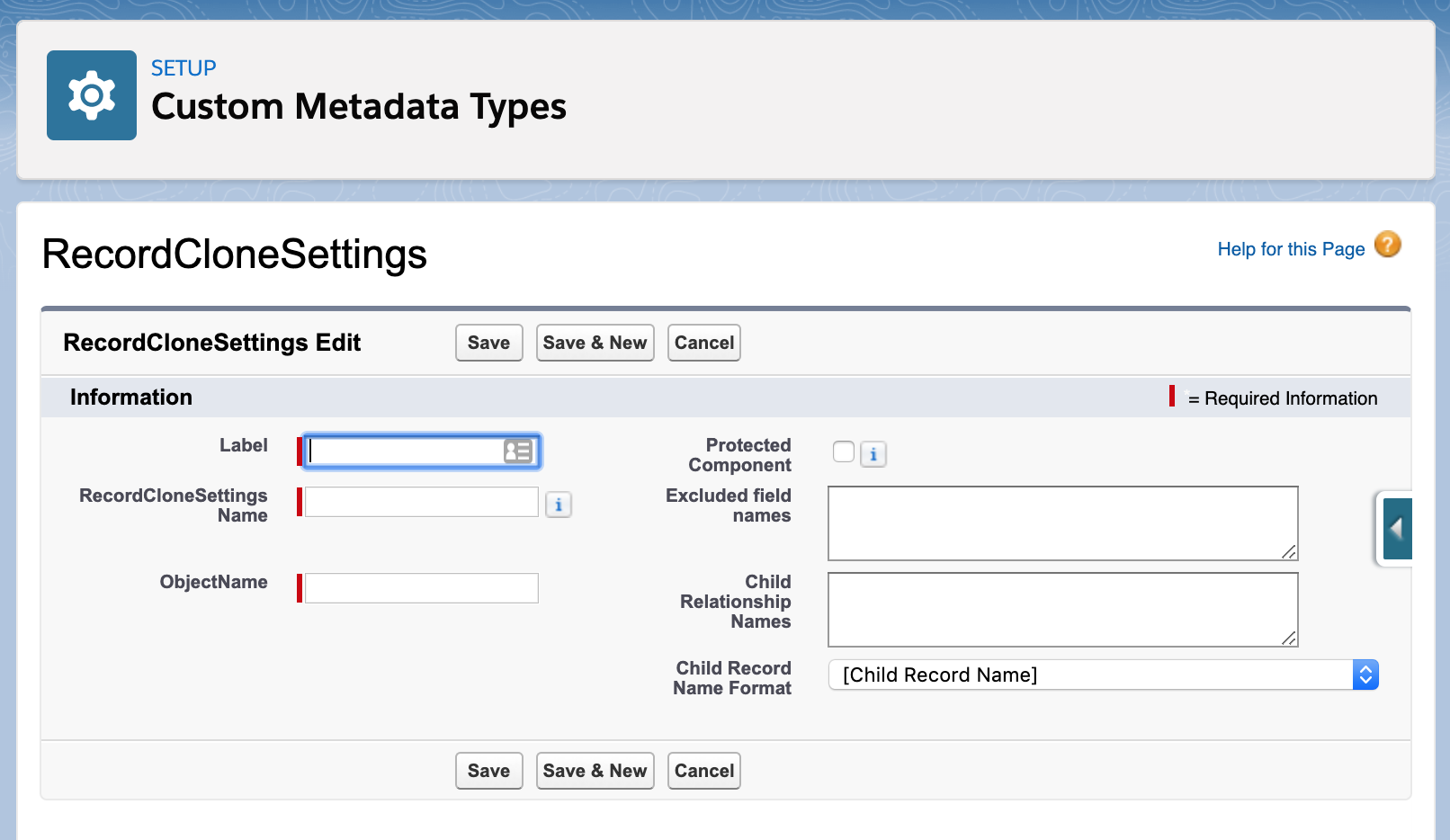Click the Child Relationship Names text area

1062,610
